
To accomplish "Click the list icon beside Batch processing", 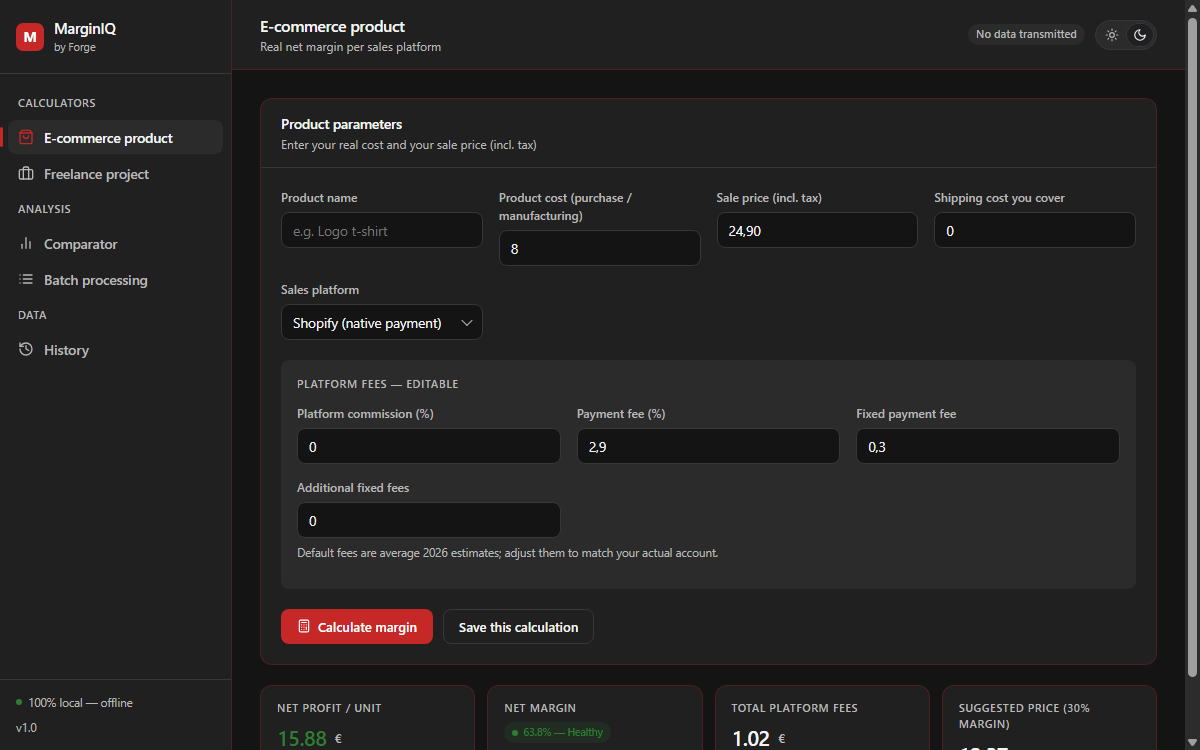I will coord(26,280).
